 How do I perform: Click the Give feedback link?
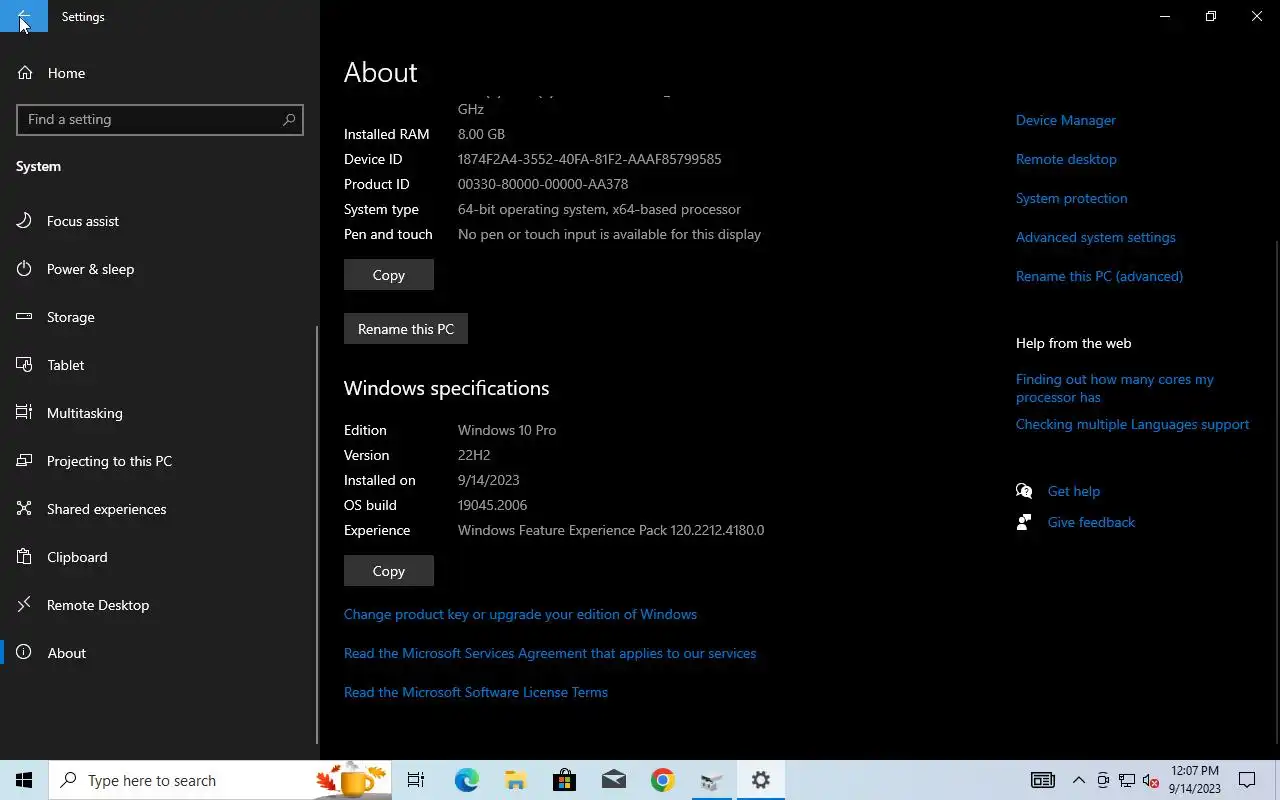(x=1091, y=522)
